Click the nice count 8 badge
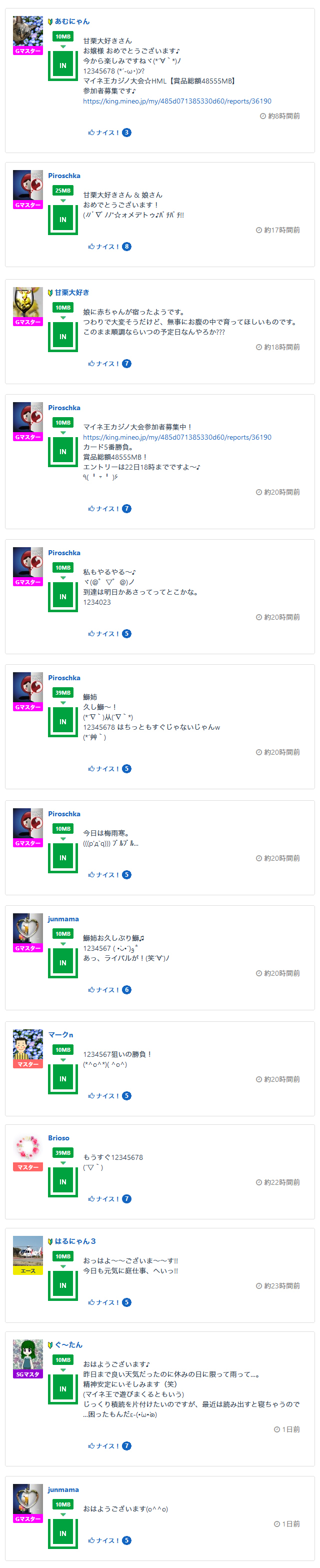This screenshot has width=320, height=1568. [x=126, y=247]
